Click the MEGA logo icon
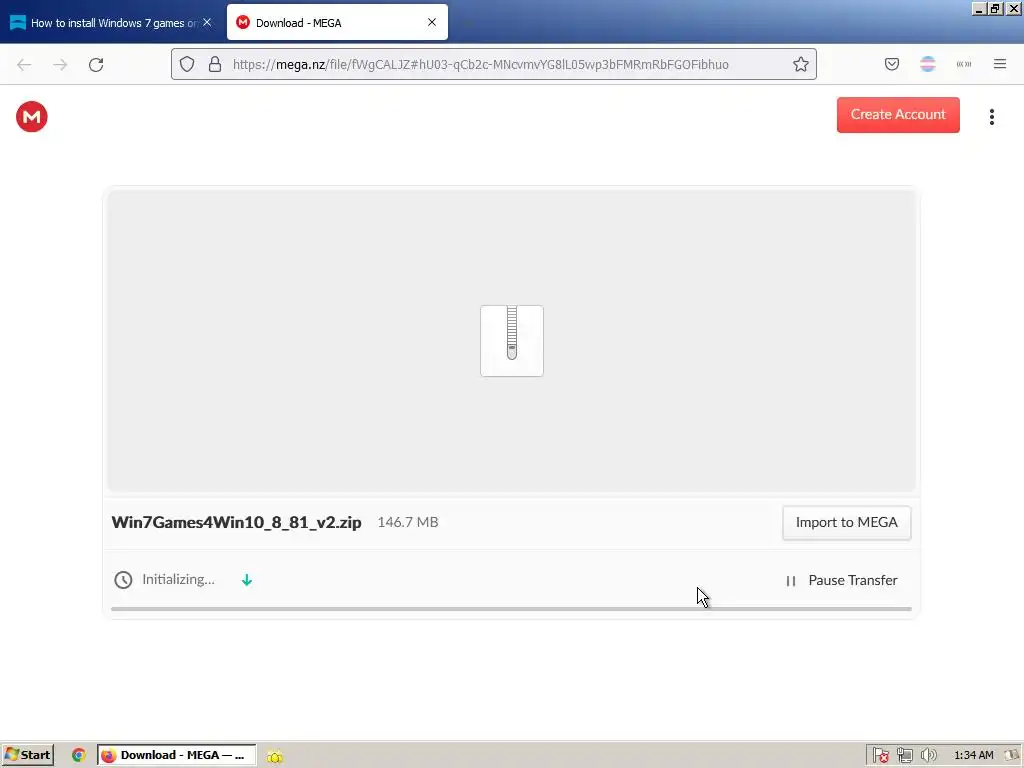1024x768 pixels. (31, 116)
